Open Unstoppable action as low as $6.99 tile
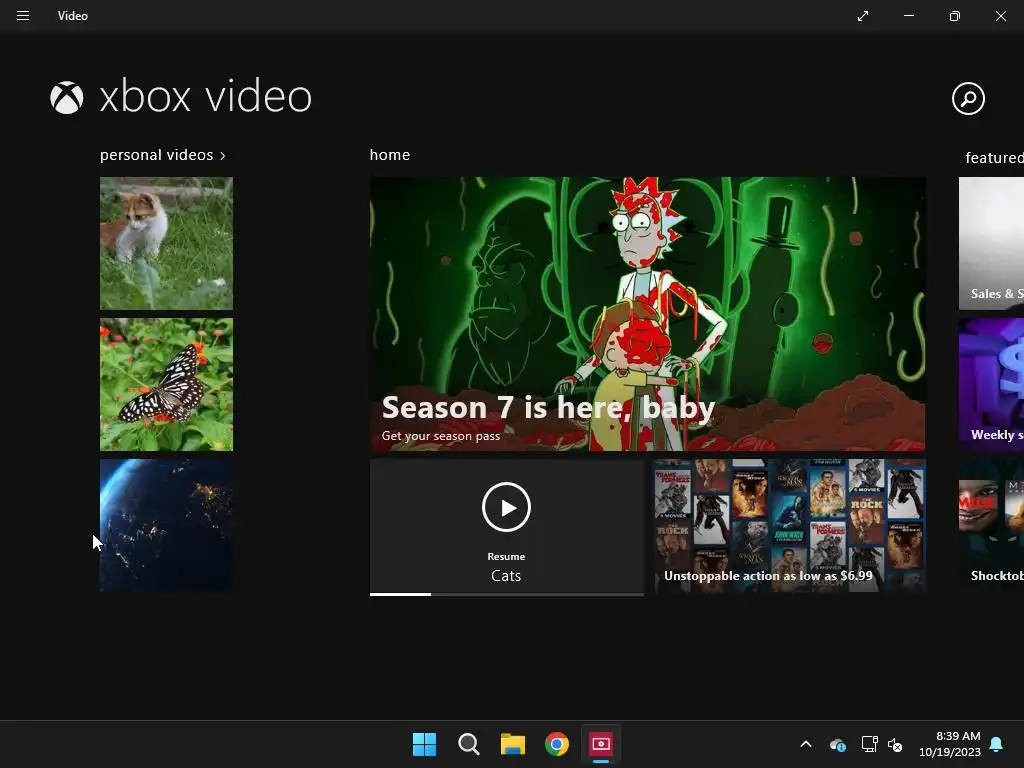1024x768 pixels. point(790,526)
